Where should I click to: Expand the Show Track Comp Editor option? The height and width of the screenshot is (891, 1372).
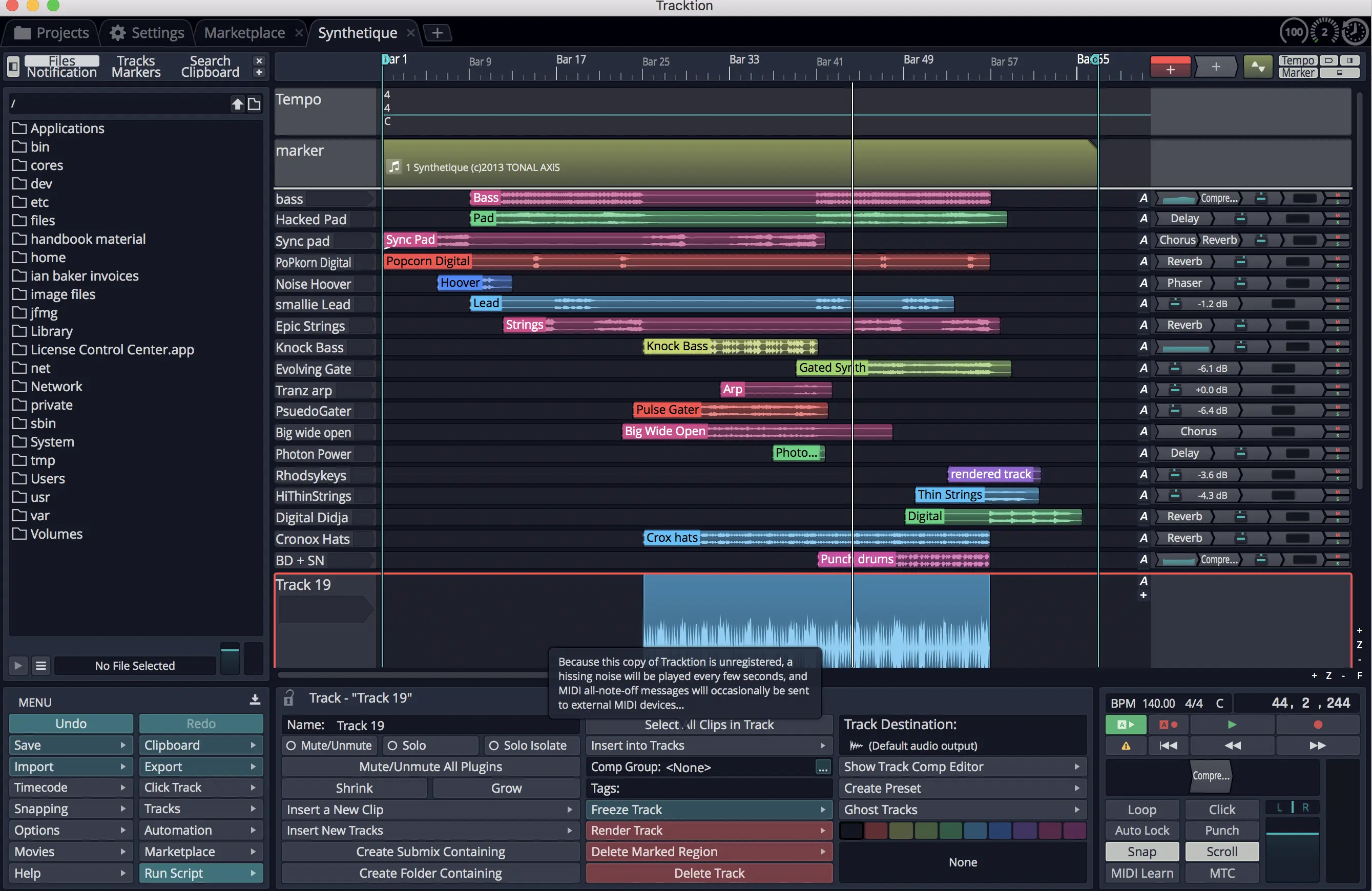tap(1076, 767)
